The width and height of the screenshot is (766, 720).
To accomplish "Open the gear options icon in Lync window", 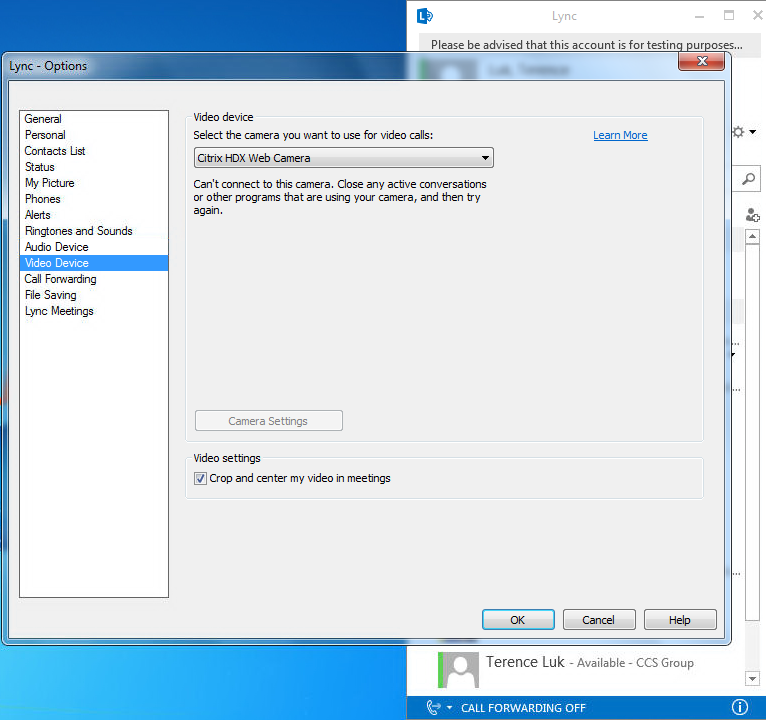I will pyautogui.click(x=738, y=132).
